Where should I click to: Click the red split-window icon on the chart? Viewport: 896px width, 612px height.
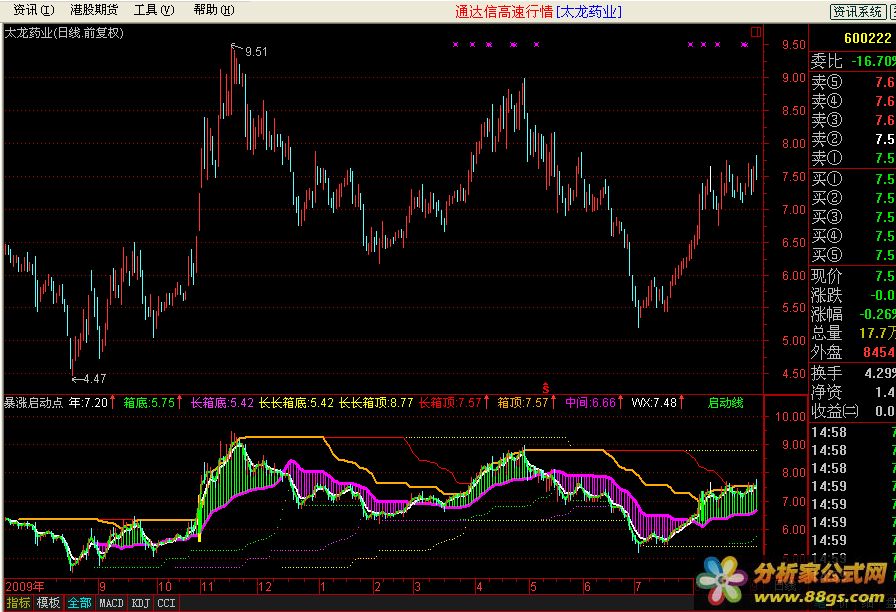(x=756, y=32)
